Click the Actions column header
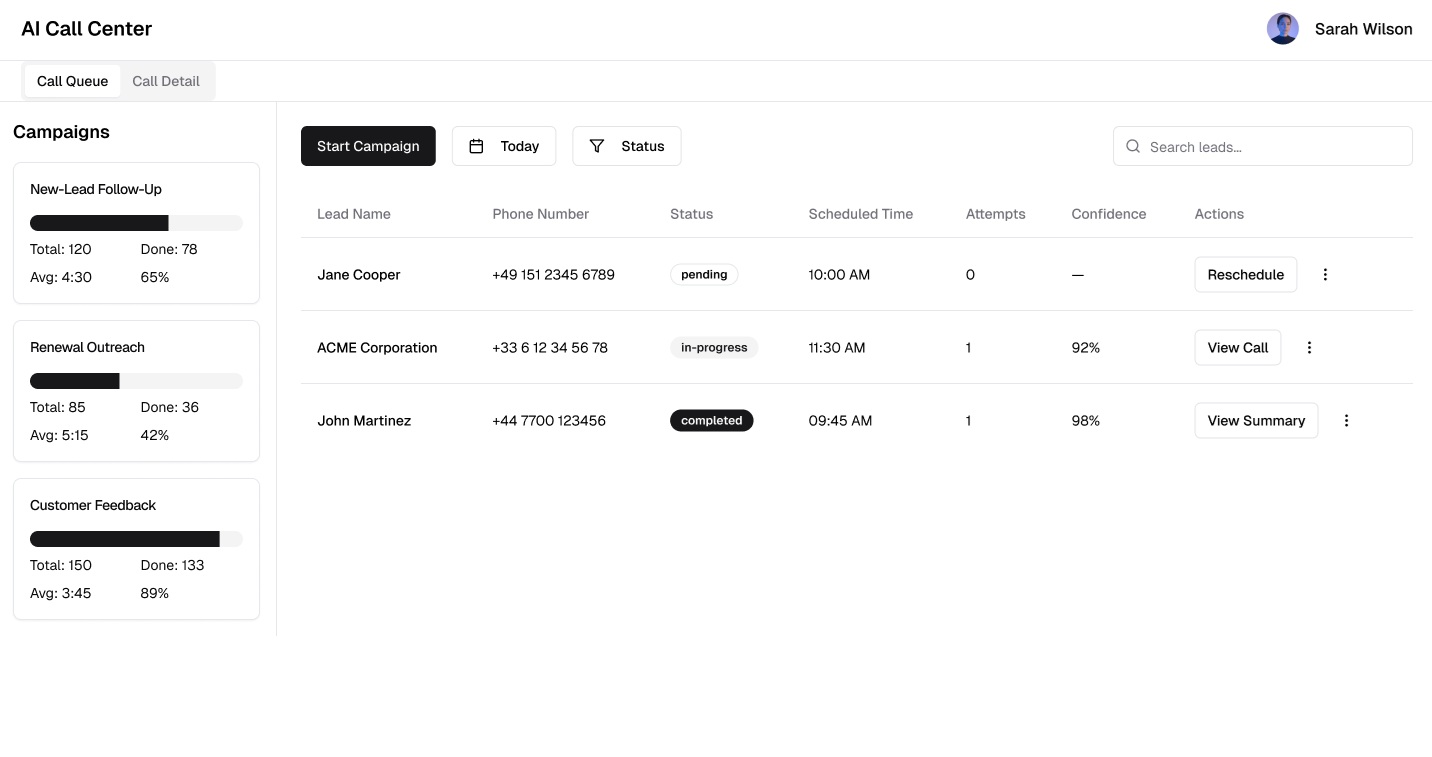 click(1219, 214)
